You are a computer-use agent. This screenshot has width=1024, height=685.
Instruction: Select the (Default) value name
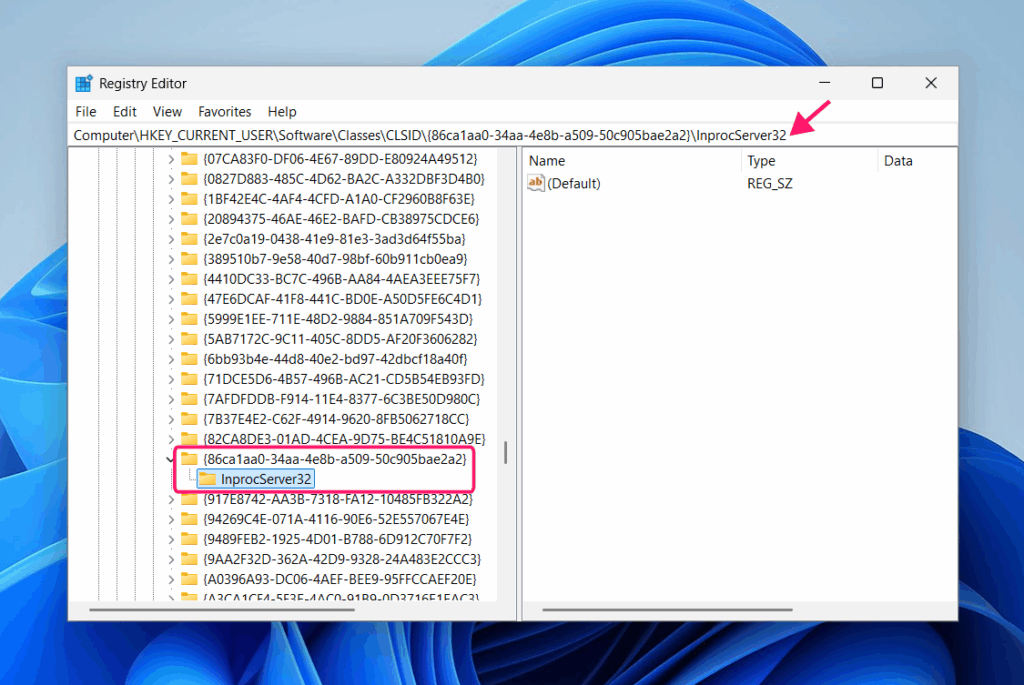(573, 183)
